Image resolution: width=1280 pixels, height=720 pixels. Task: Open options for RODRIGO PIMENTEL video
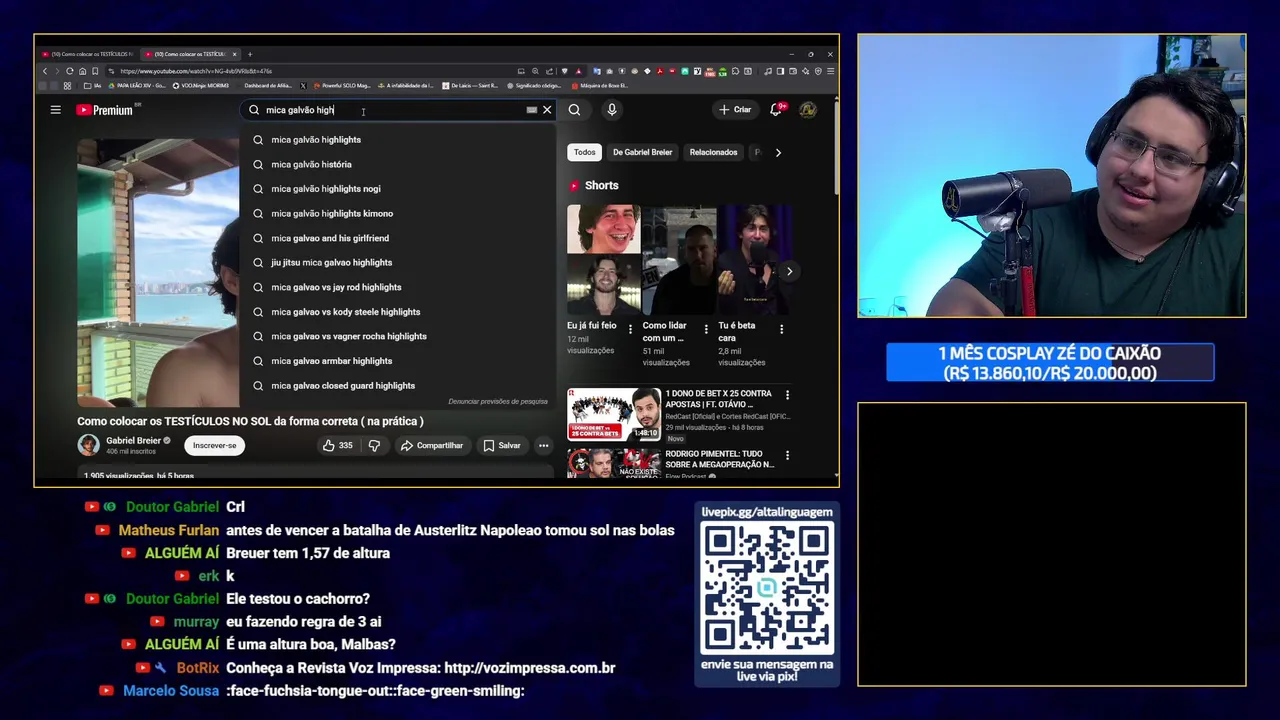coord(787,455)
